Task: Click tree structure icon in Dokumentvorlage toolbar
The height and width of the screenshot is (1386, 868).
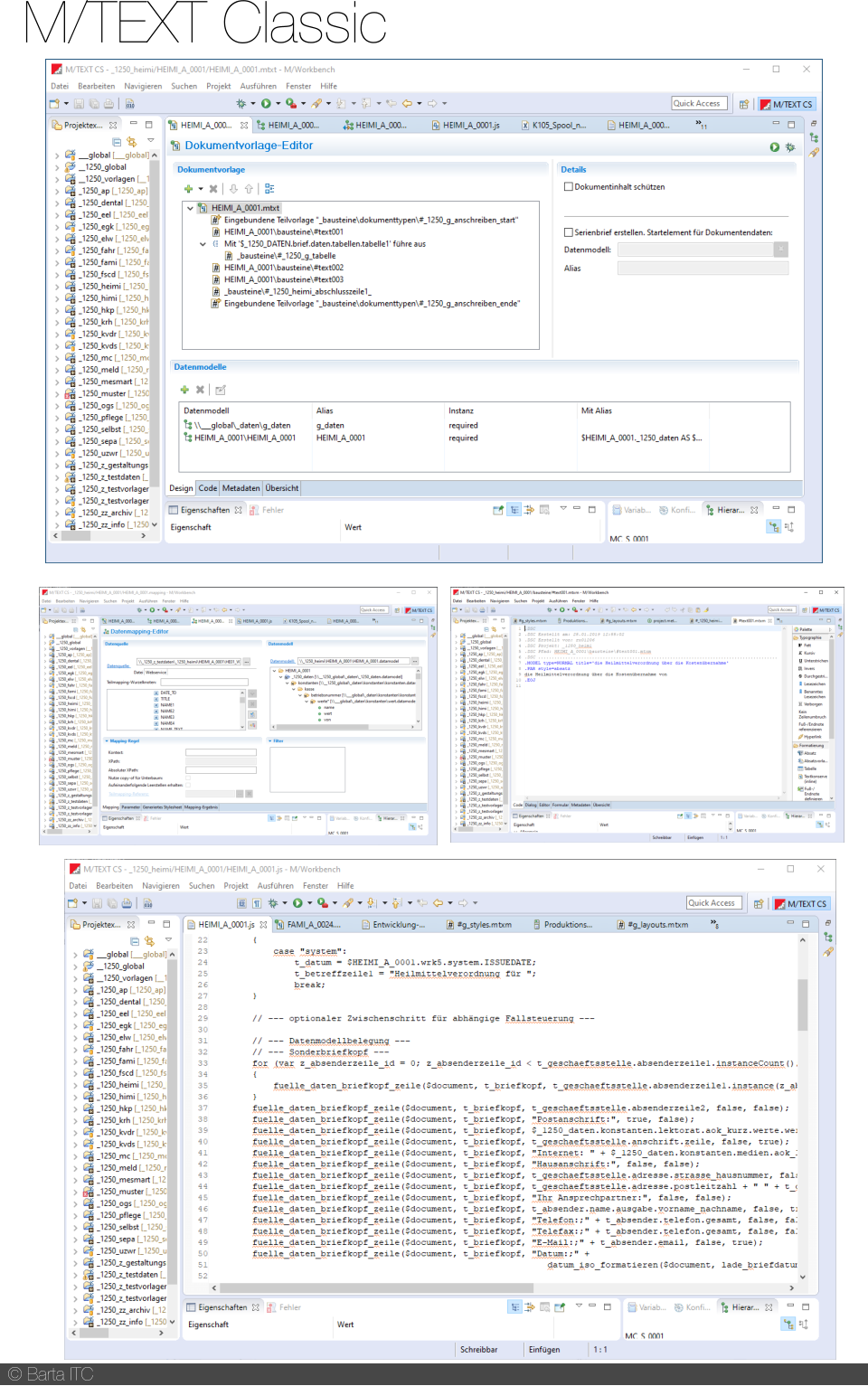Action: click(269, 189)
